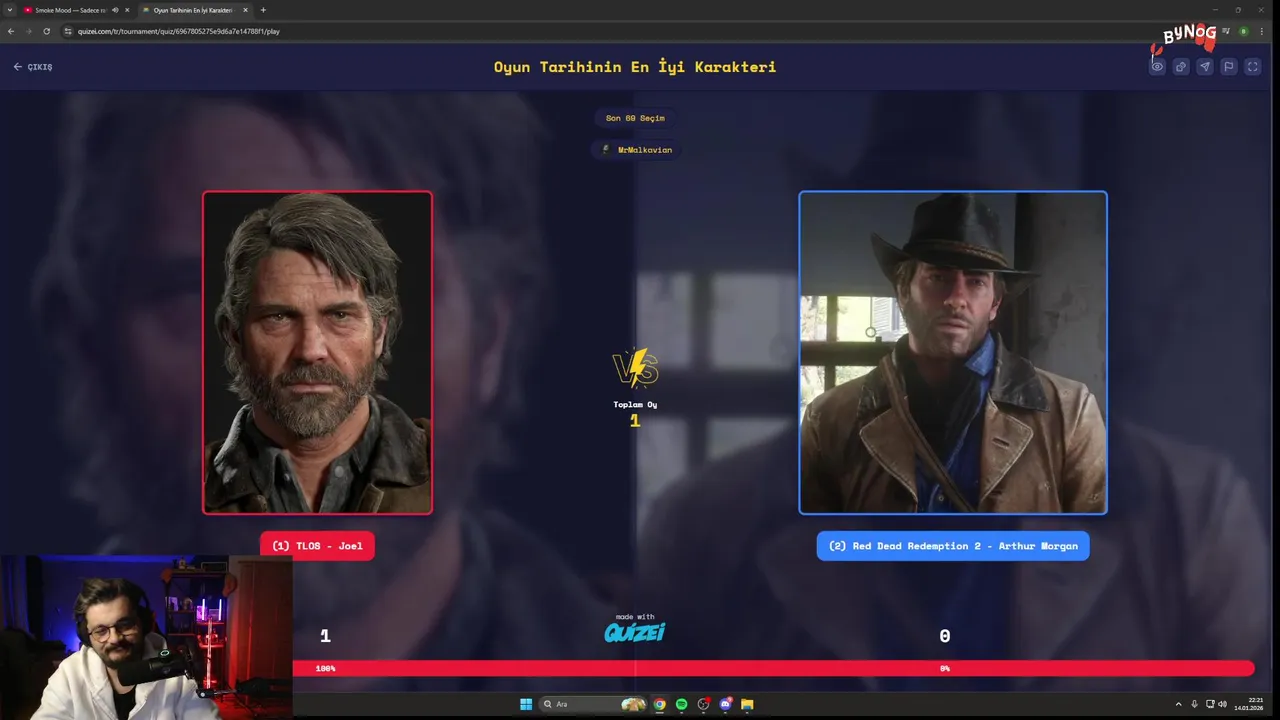Open OBS Studio from the taskbar
Screen dimensions: 1280x720
tap(704, 704)
